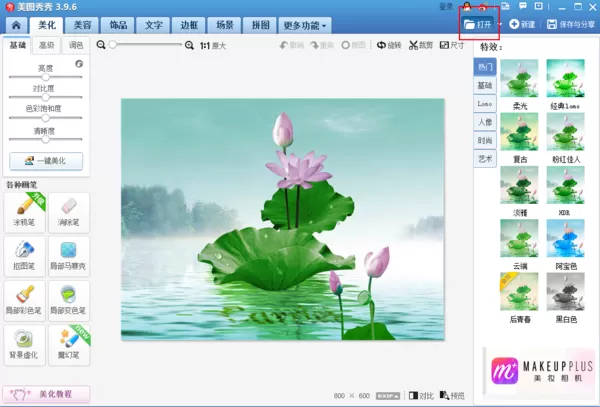Toggle the 预览 preview option
600x407 pixels.
click(452, 396)
